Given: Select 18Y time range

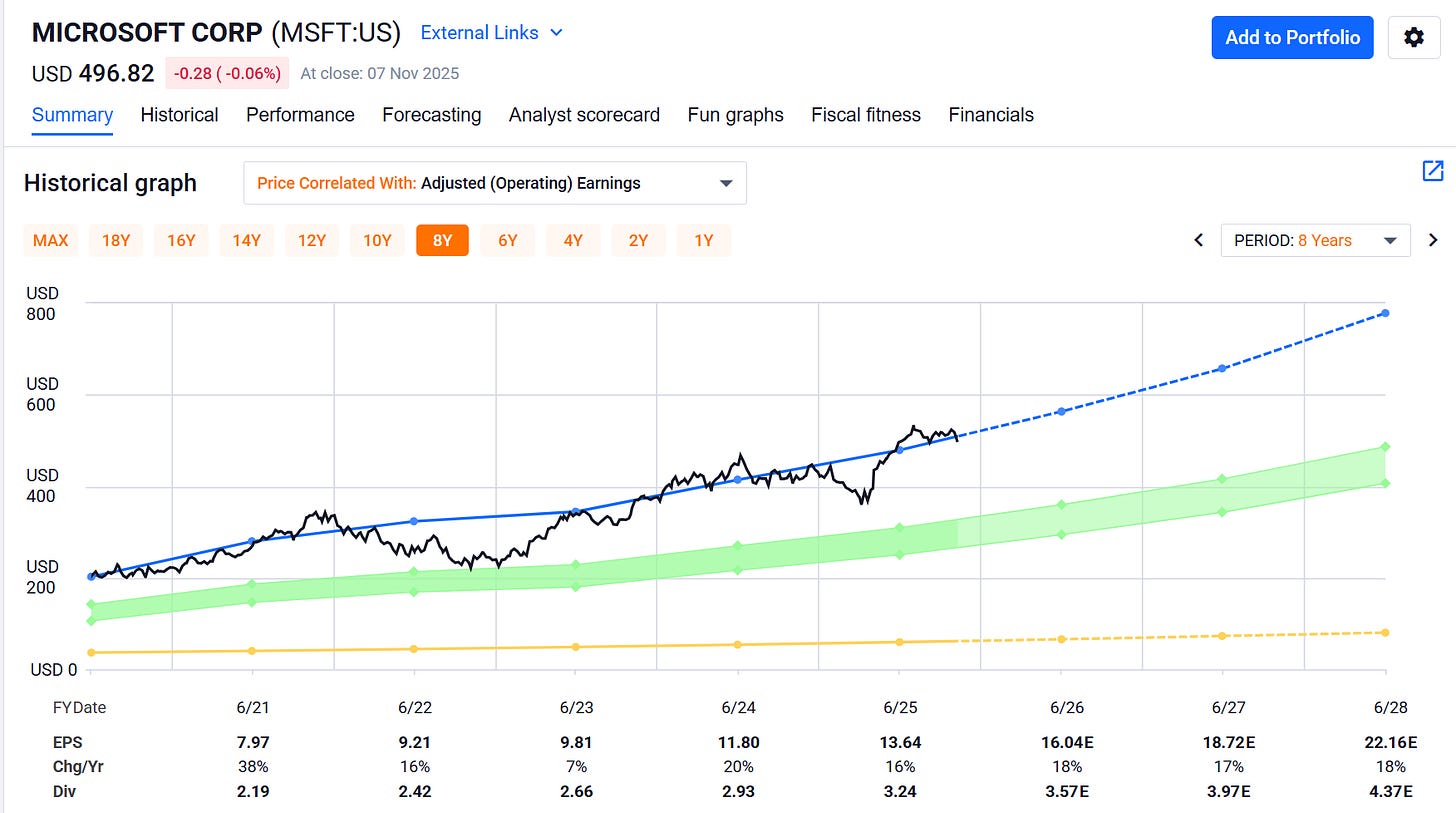Looking at the screenshot, I should click(116, 240).
